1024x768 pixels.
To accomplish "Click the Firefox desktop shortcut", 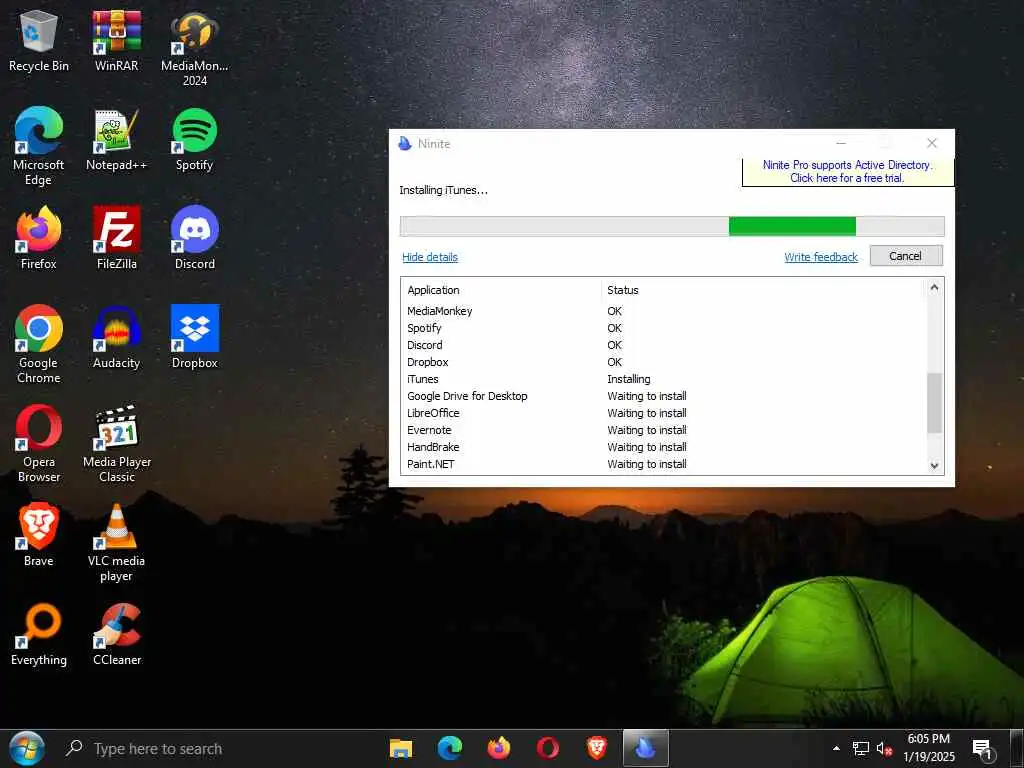I will 39,238.
